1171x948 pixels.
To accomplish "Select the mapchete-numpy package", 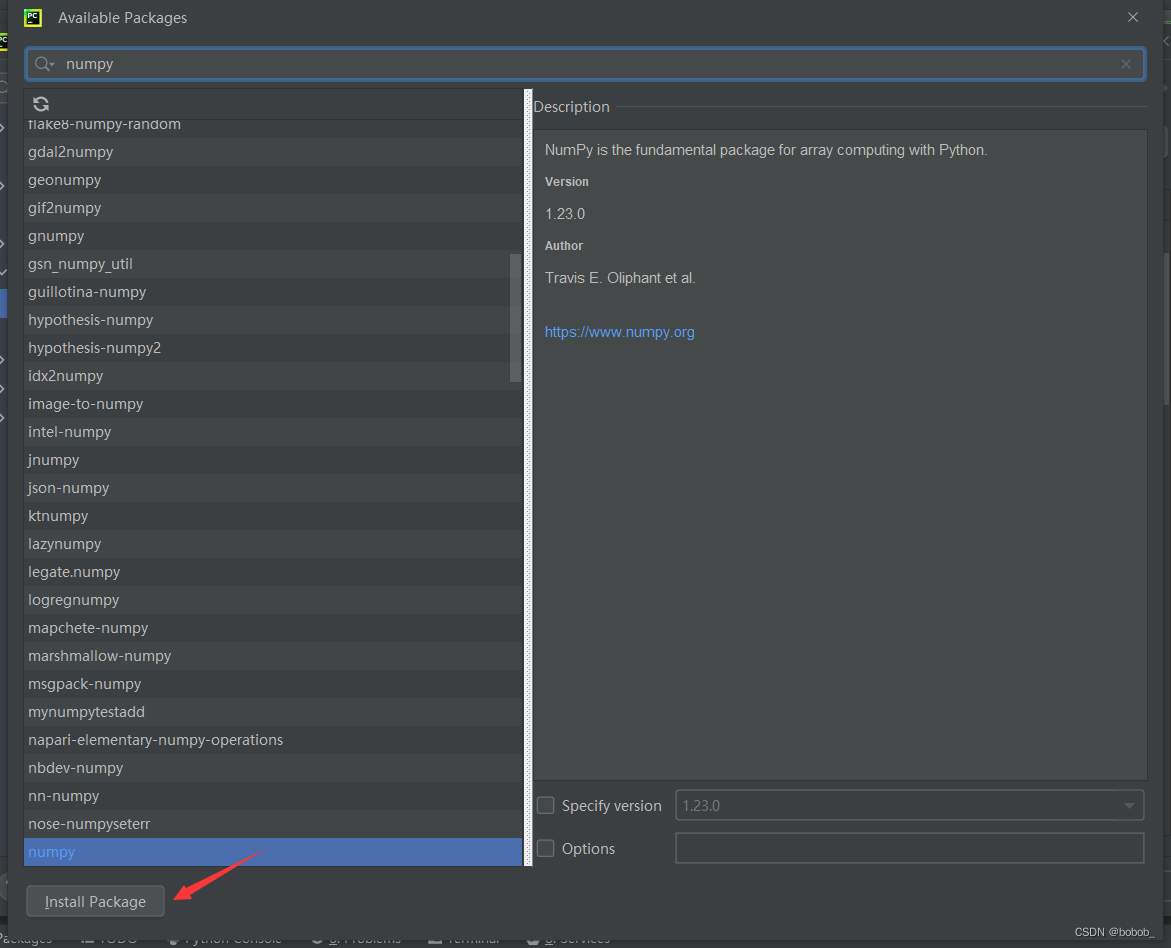I will 273,628.
